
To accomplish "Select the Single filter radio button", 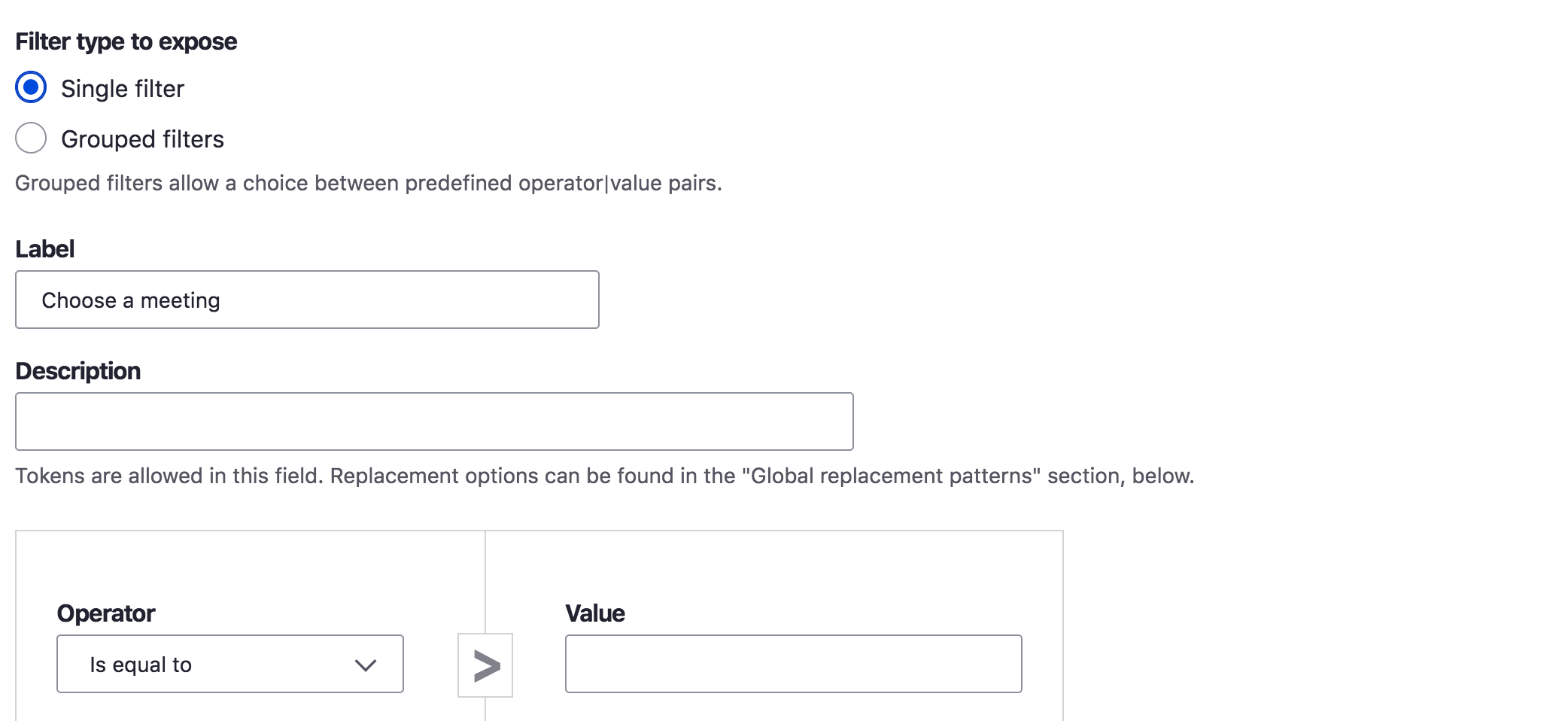I will (x=31, y=88).
